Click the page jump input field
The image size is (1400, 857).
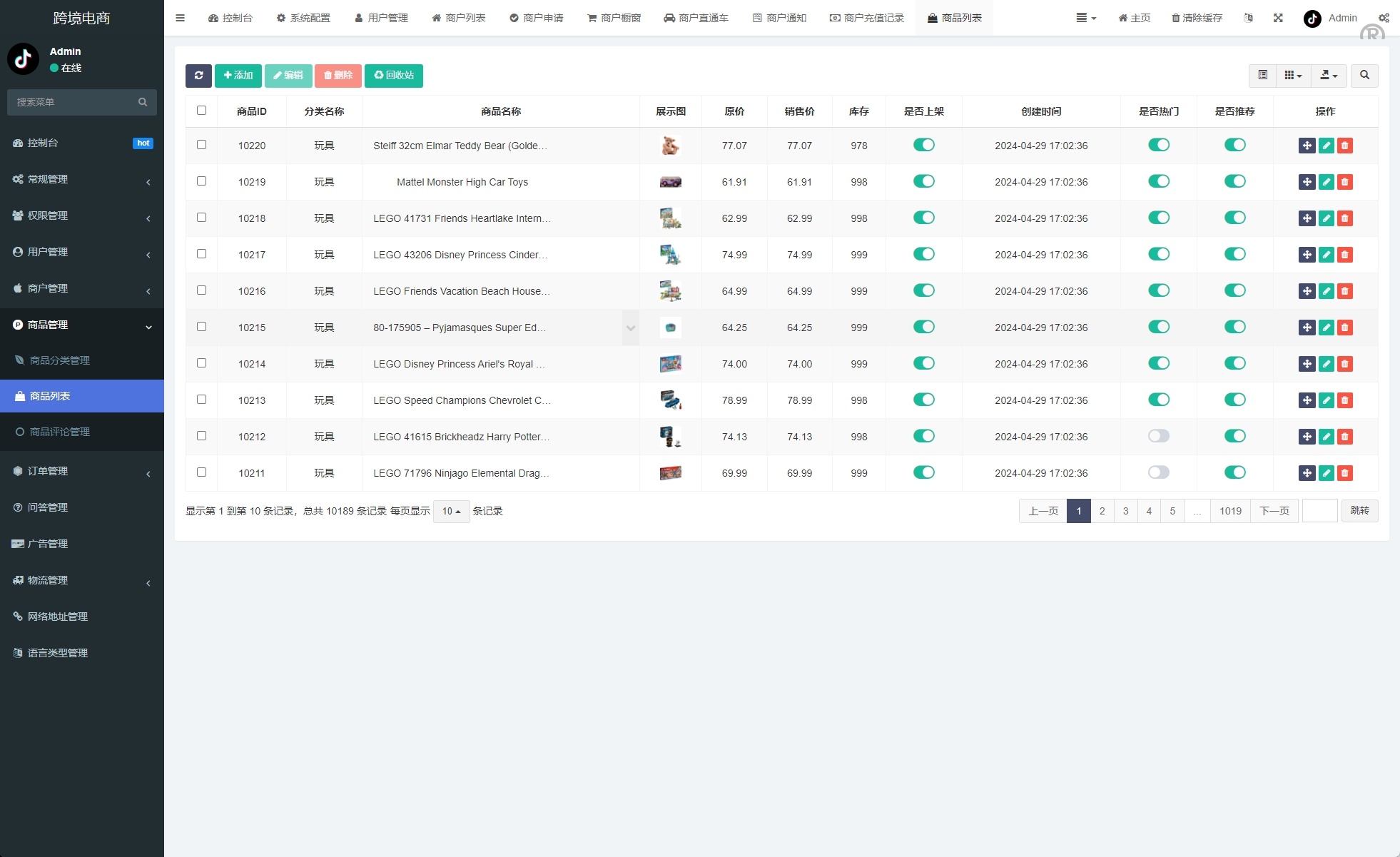coord(1319,511)
